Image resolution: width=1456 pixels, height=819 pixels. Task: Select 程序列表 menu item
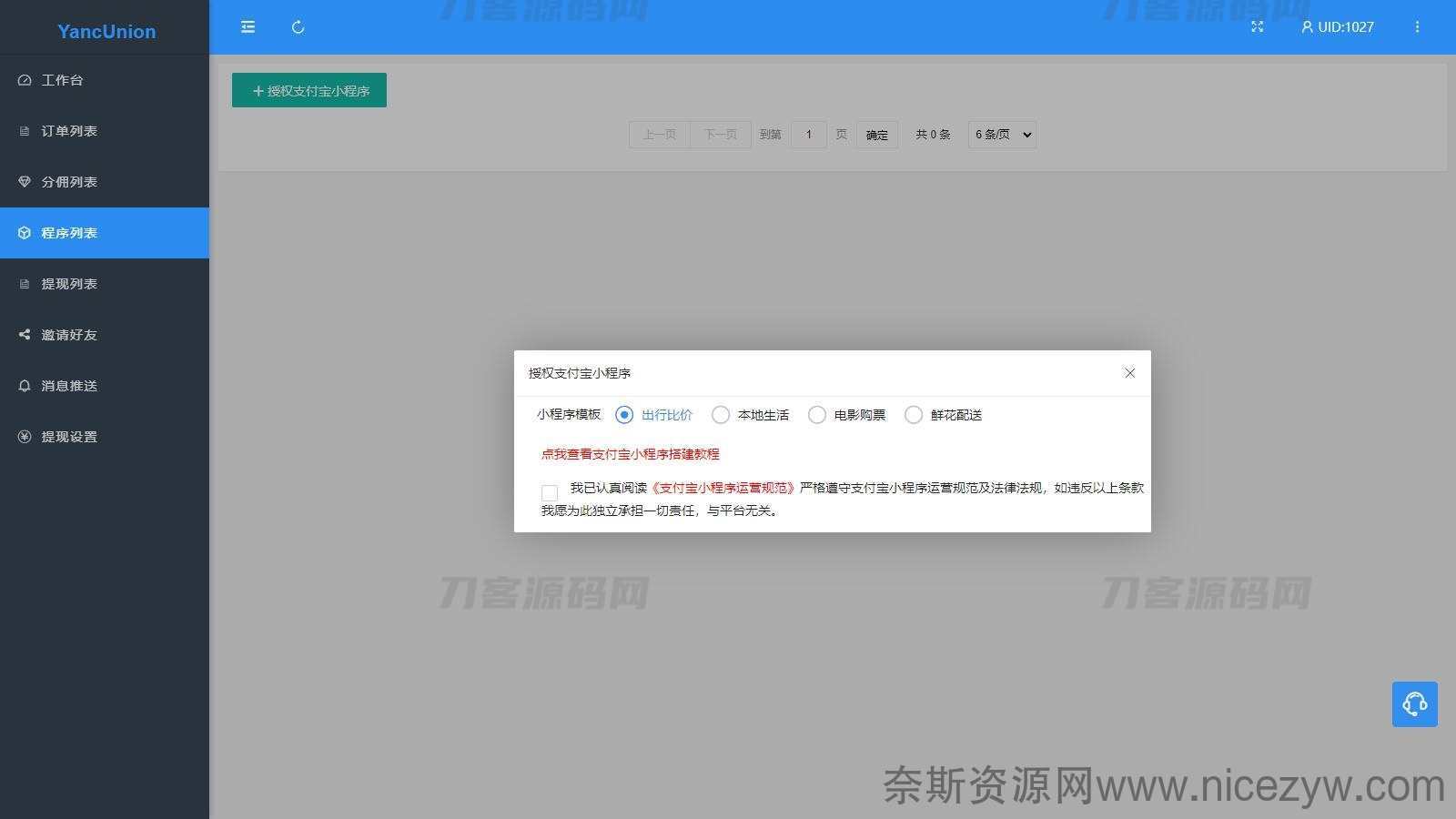105,233
